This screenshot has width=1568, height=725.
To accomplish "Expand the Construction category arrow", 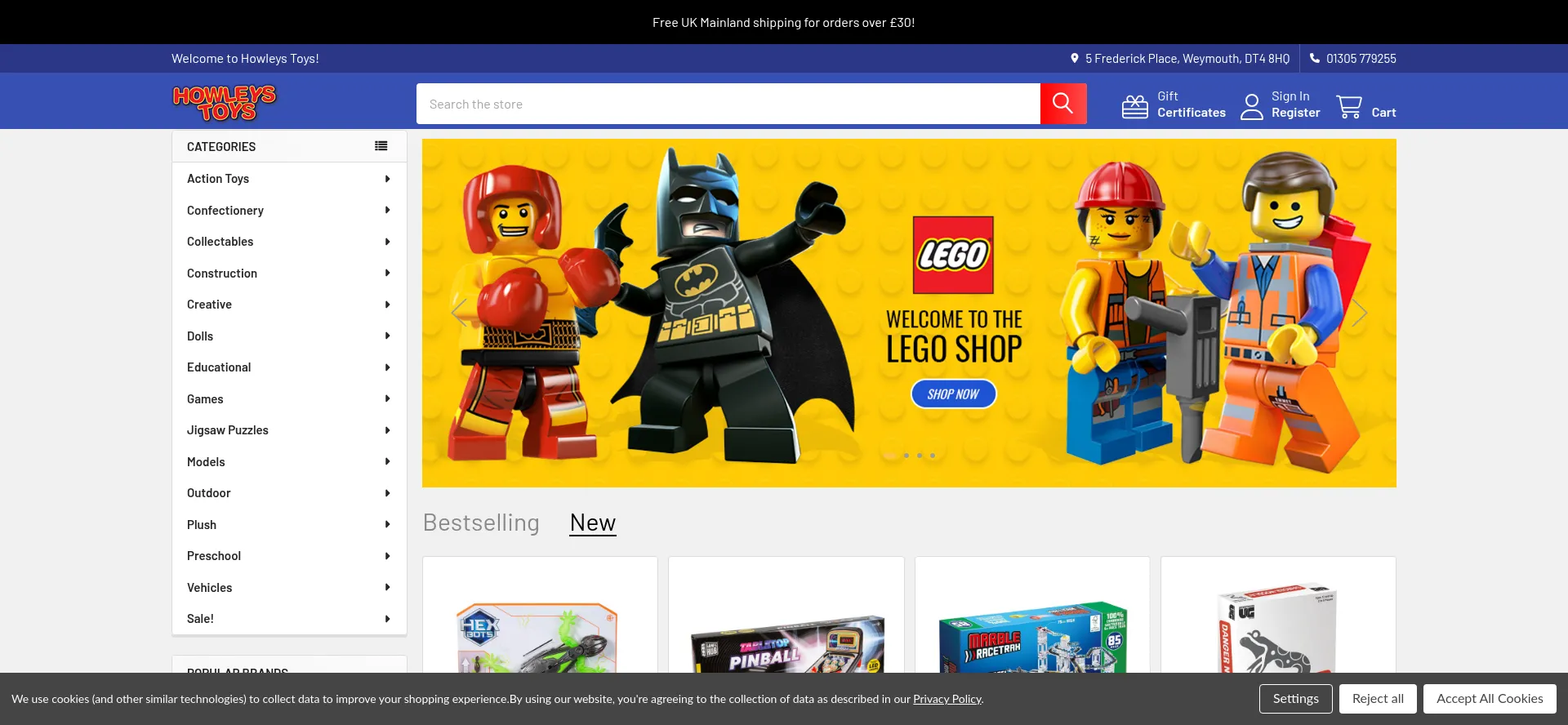I will click(x=387, y=273).
